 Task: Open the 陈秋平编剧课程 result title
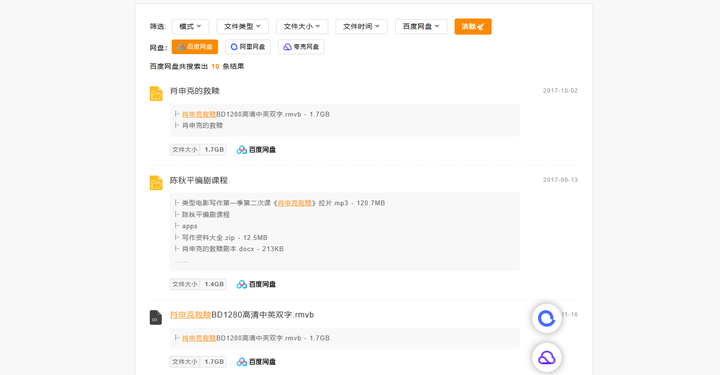coord(199,180)
